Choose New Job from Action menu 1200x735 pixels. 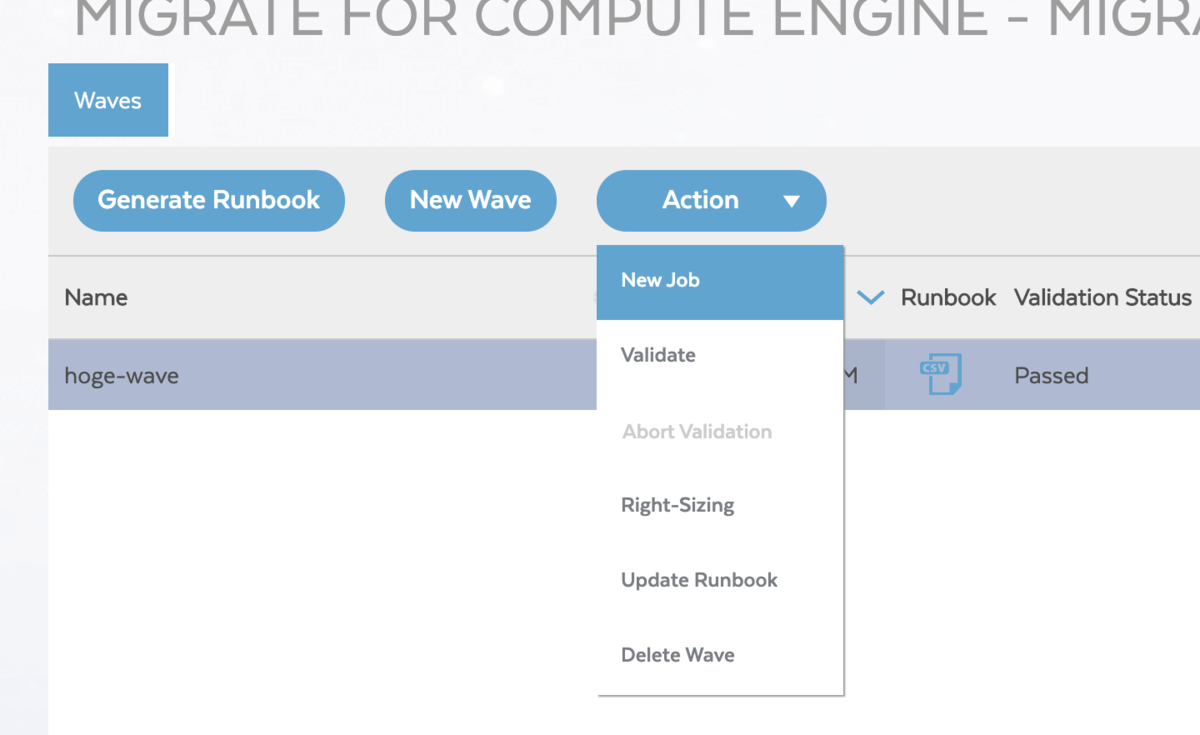click(x=720, y=281)
